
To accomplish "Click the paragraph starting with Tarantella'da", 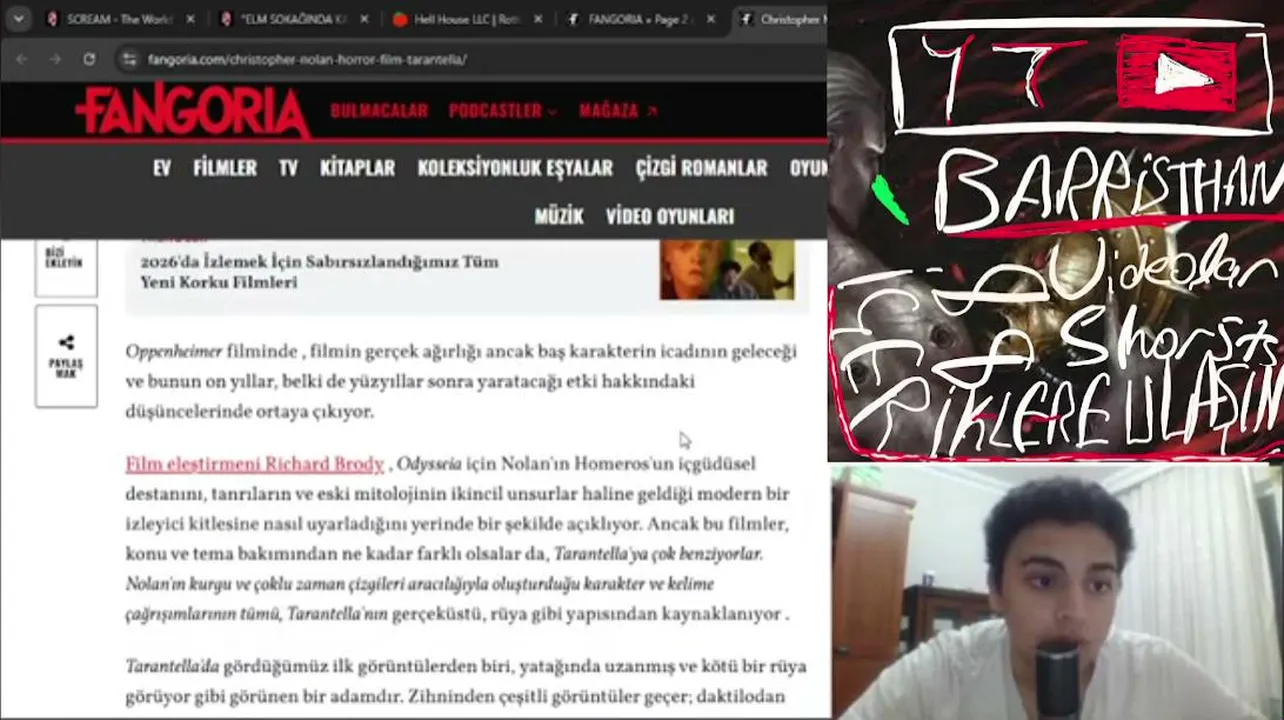I will [466, 682].
